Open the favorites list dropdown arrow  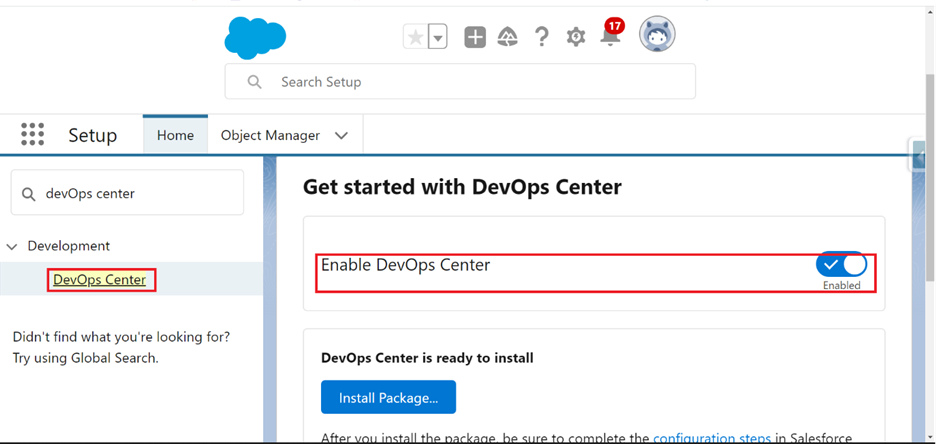(439, 39)
